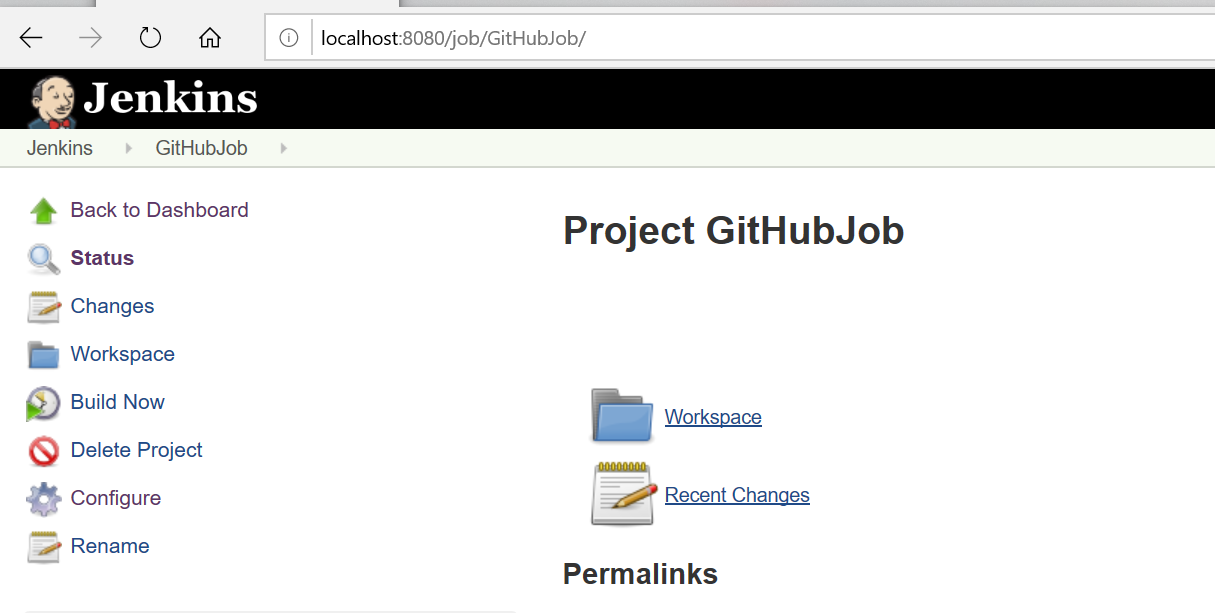
Task: Click the sidebar Workspace folder icon
Action: 43,355
